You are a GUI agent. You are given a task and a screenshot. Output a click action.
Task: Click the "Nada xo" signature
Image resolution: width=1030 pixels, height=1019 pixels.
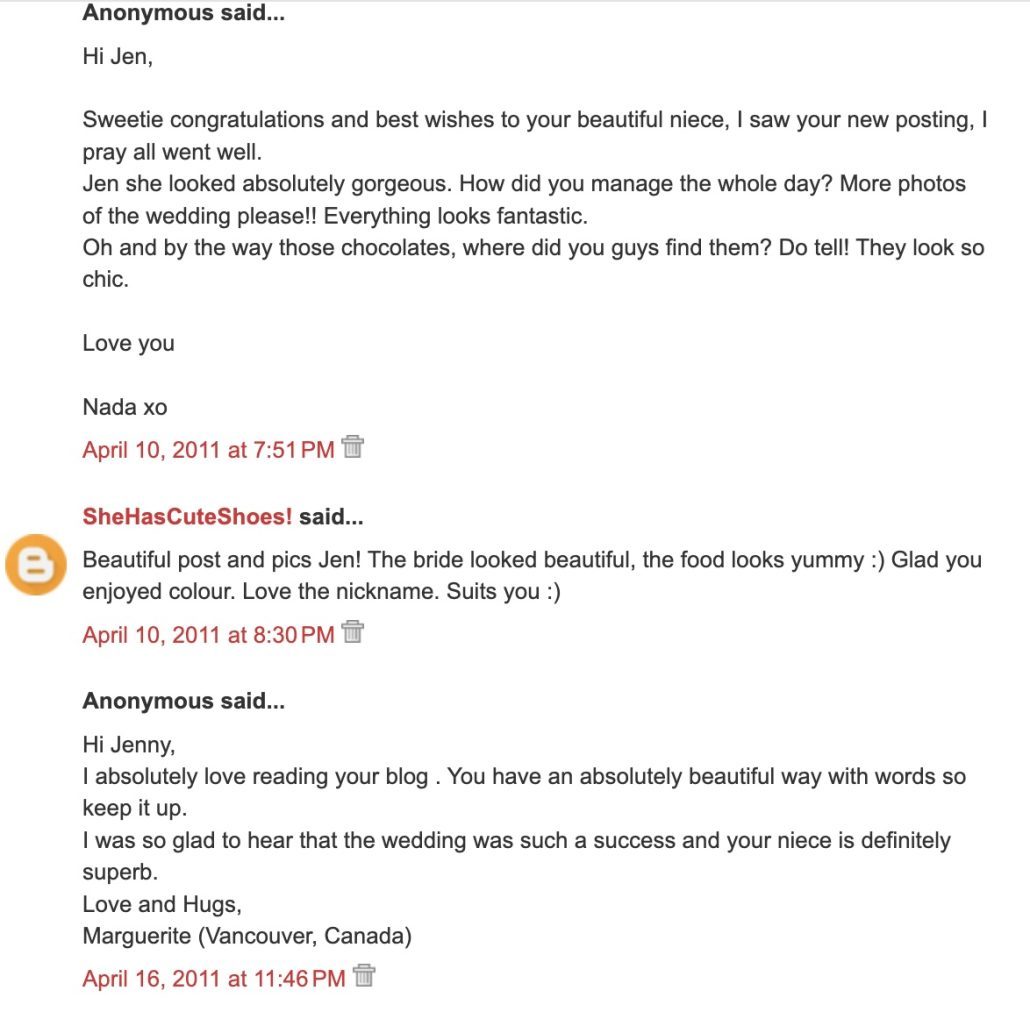[125, 407]
